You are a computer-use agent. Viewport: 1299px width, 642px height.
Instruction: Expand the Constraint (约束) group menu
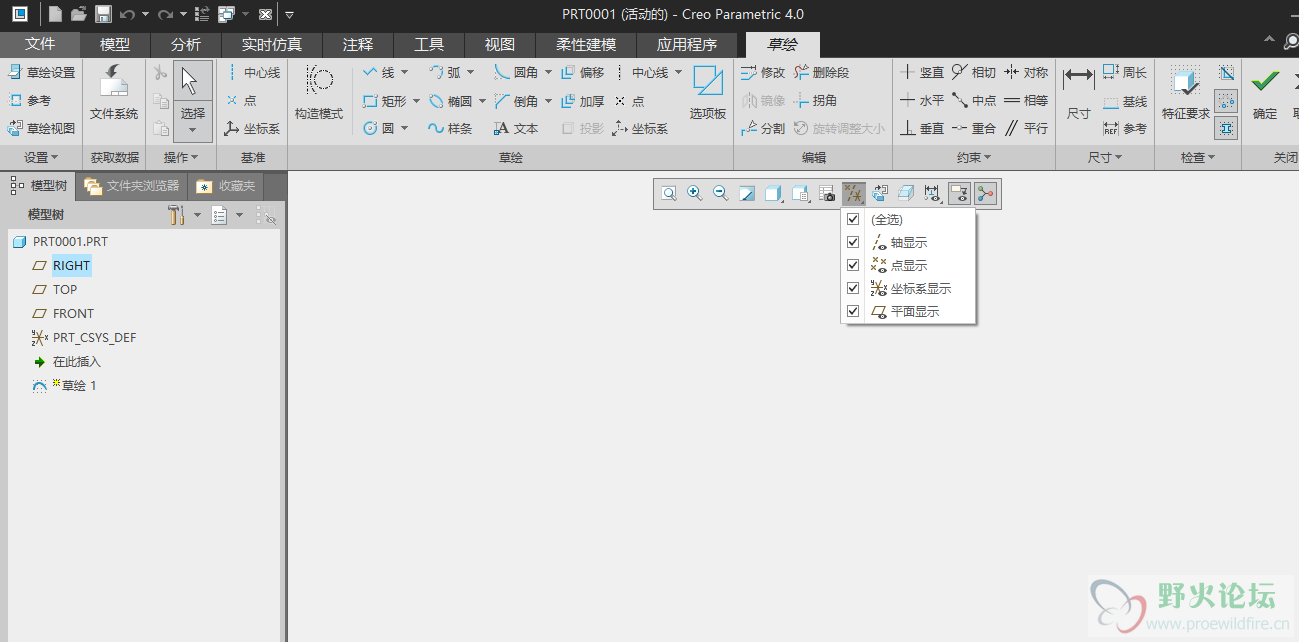pyautogui.click(x=974, y=157)
